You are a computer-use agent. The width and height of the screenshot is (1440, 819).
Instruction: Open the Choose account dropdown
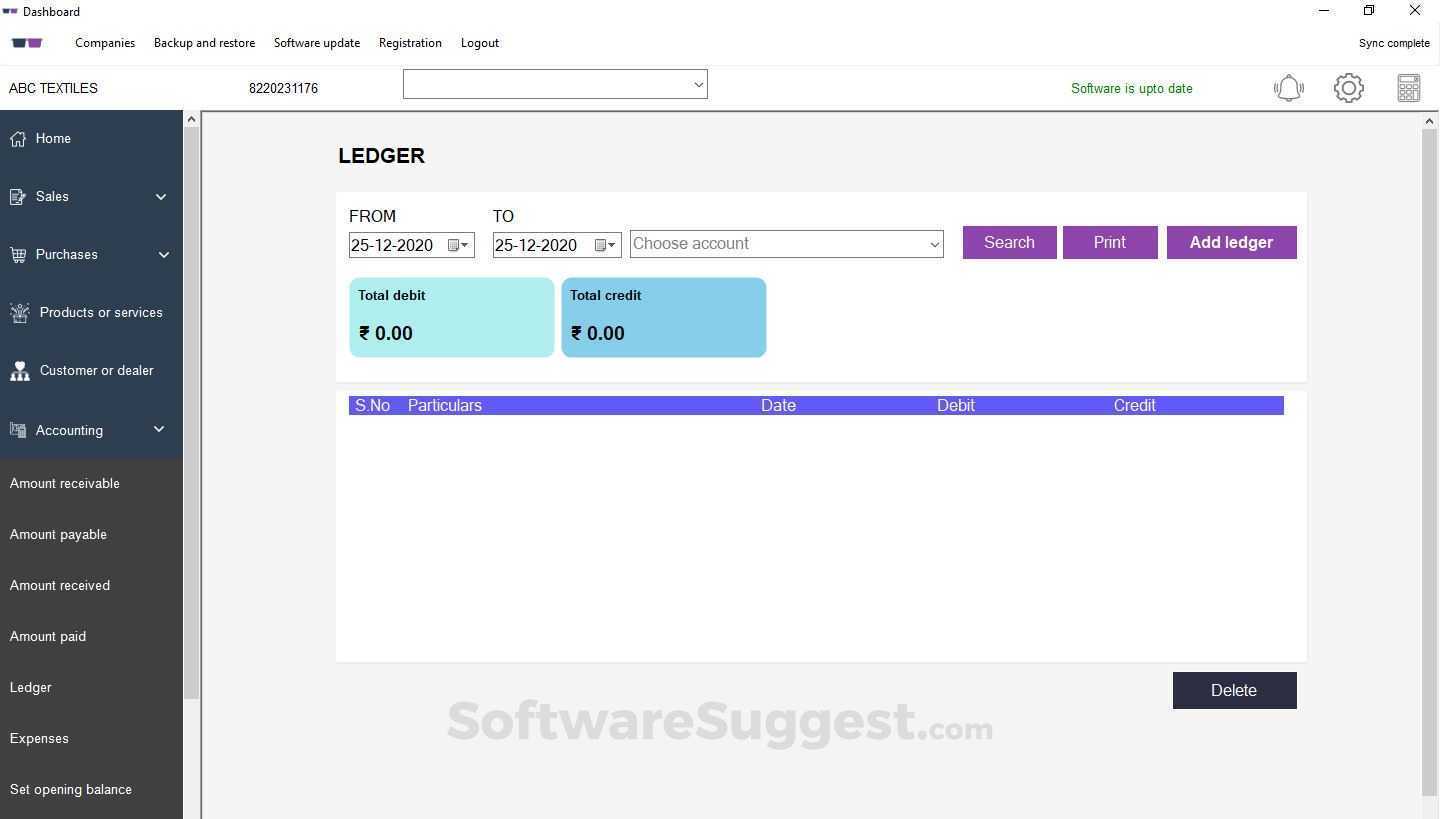785,243
